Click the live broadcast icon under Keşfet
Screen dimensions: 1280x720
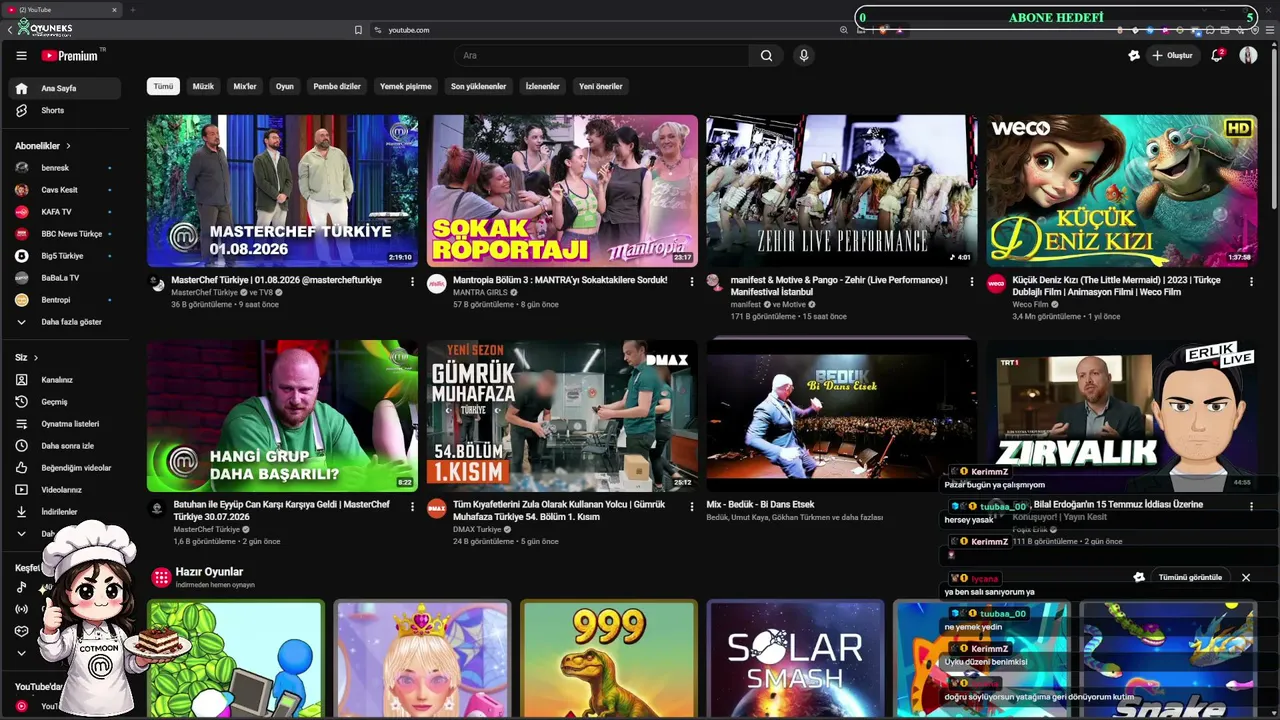point(21,610)
